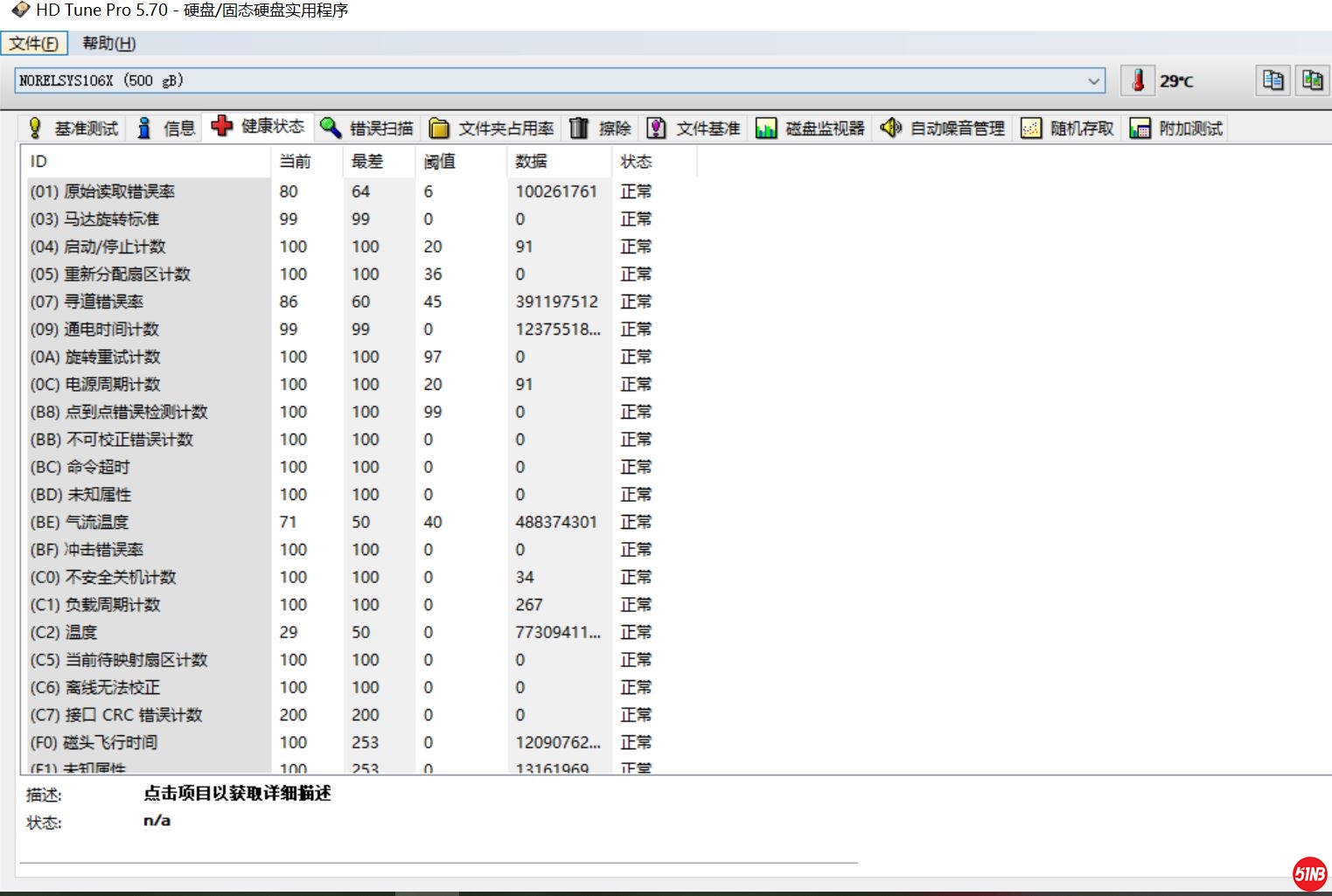Open the 自动噪音管理 tab
This screenshot has height=896, width=1332.
tap(943, 128)
